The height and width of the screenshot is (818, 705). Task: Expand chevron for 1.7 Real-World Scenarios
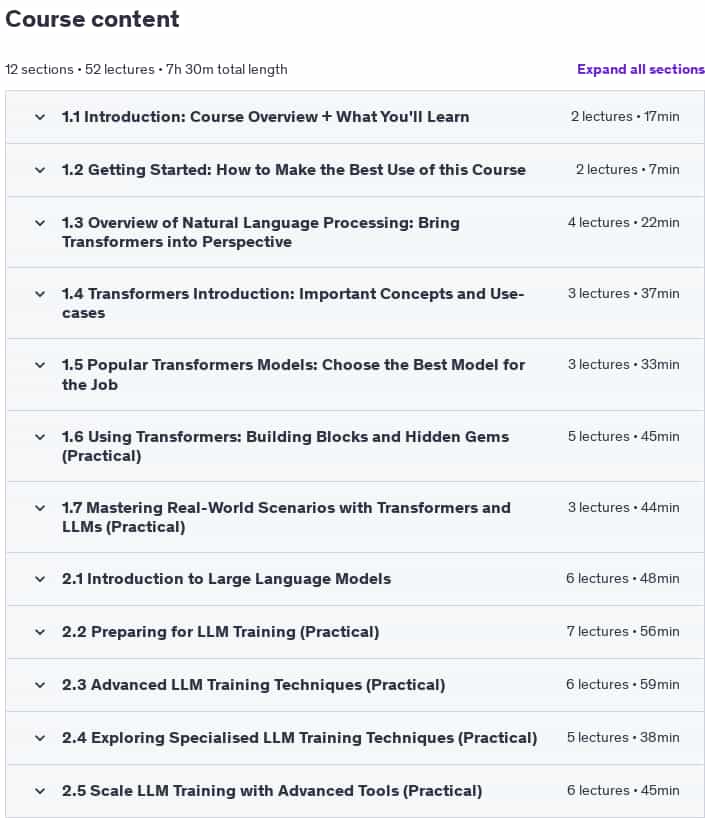pos(40,508)
